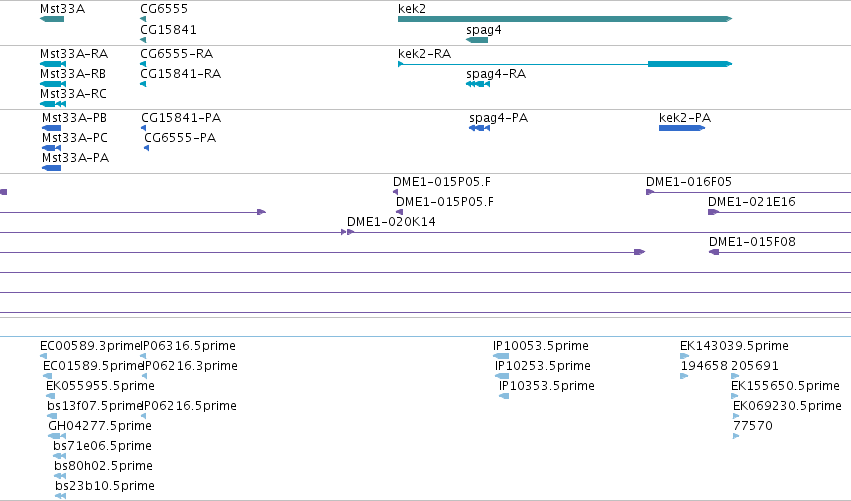Click the 205691 EST label
This screenshot has width=851, height=501.
(x=755, y=366)
